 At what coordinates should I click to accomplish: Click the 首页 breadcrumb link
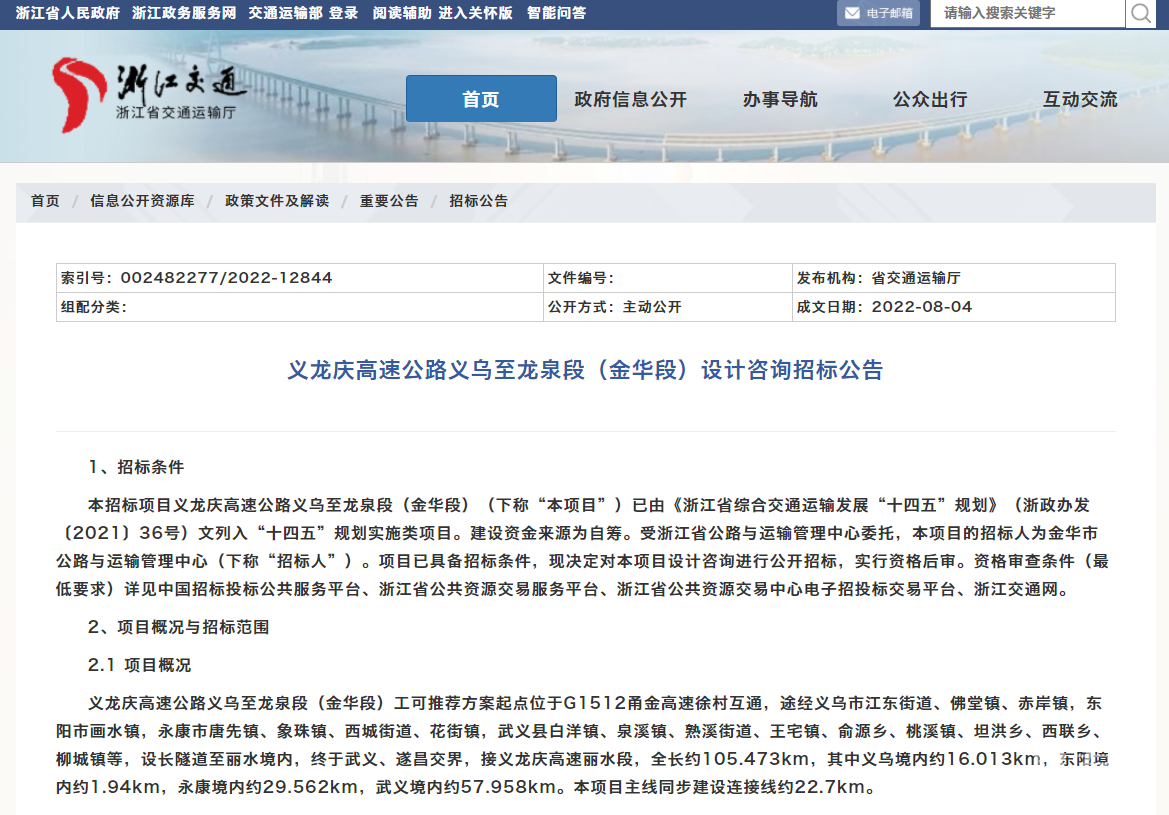[45, 201]
